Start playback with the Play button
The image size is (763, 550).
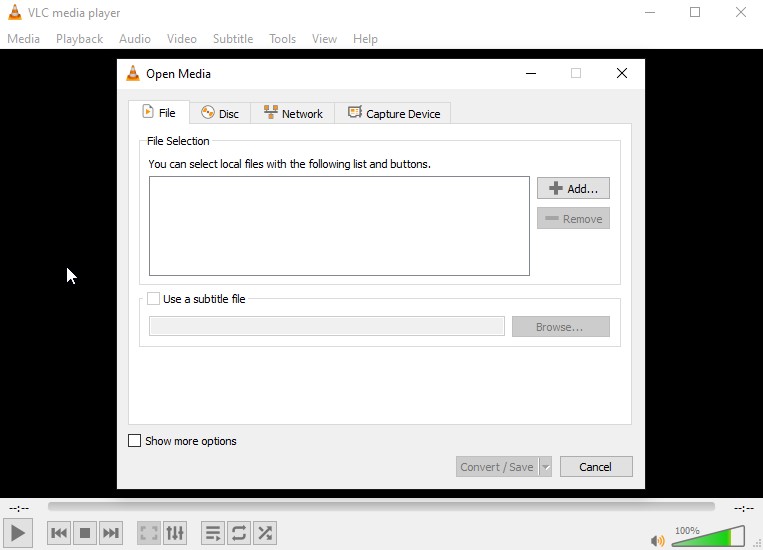click(18, 533)
